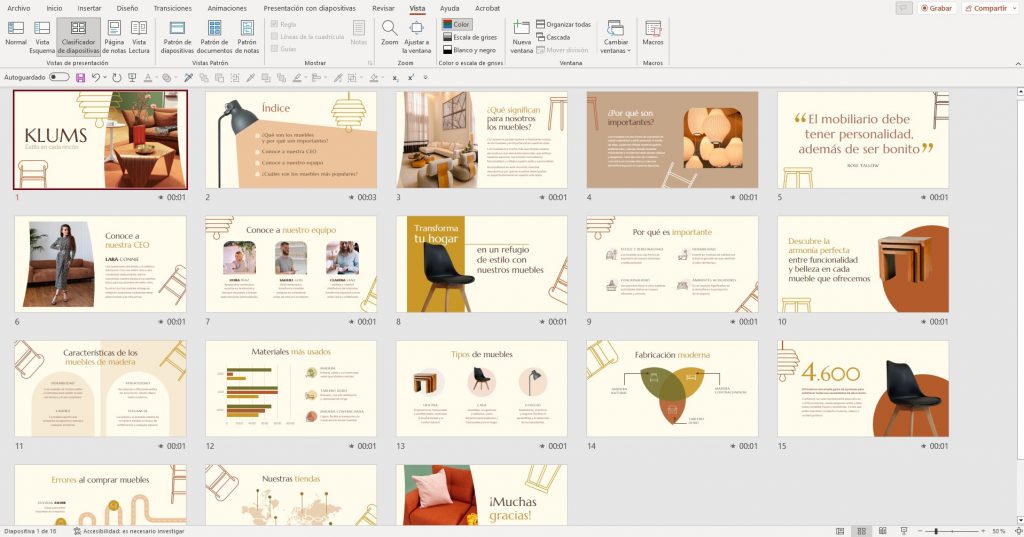The image size is (1024, 537).
Task: Expand the Cambiar ventanas dropdown
Action: click(616, 36)
